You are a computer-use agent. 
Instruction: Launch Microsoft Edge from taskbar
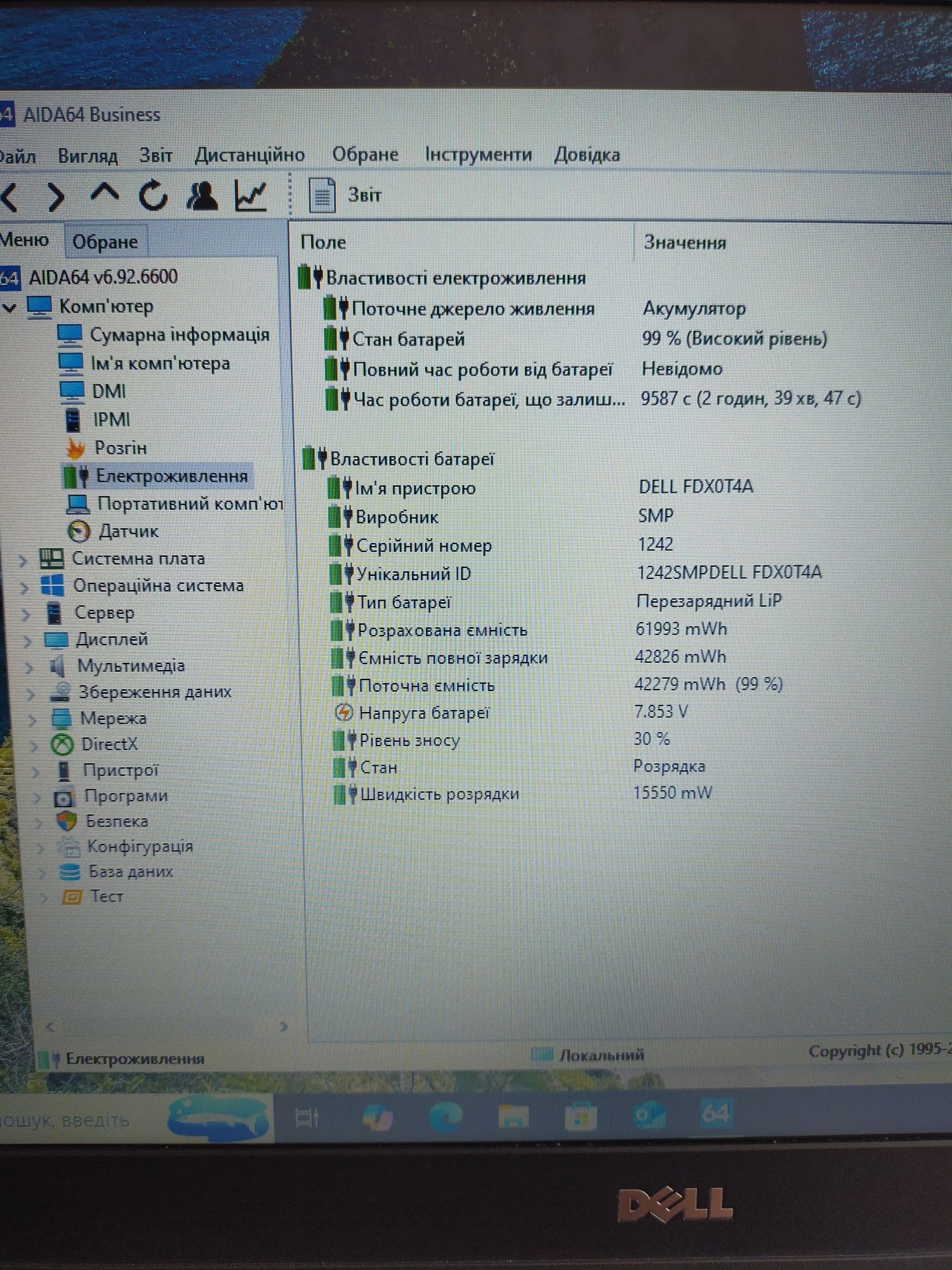[x=445, y=1118]
